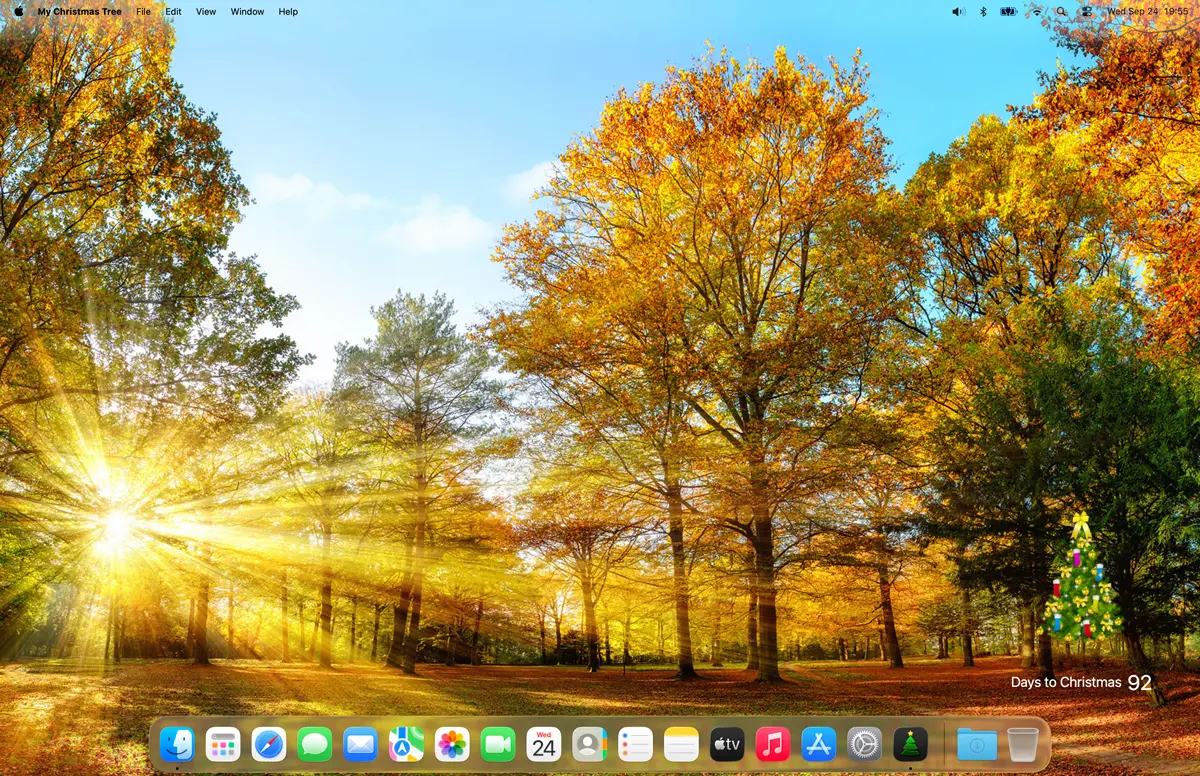Open the File menu
This screenshot has height=776, width=1200.
pos(143,12)
